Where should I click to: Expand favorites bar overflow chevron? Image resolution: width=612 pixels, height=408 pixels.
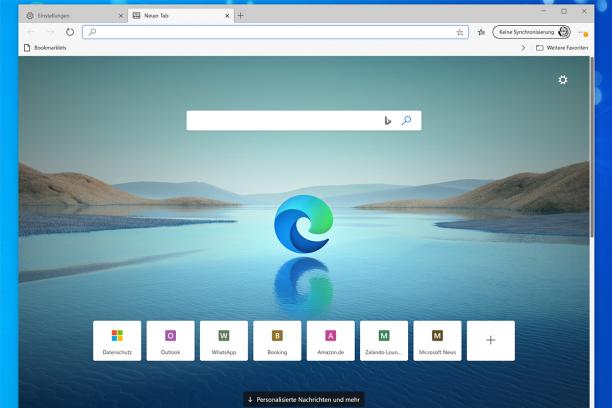(523, 48)
